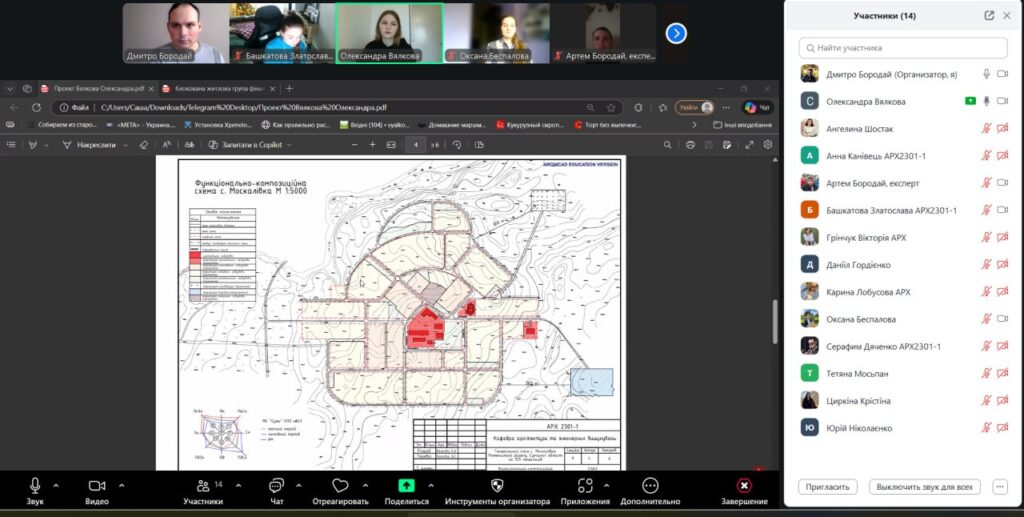Click the 'Найти участника' search field
This screenshot has height=517, width=1024.
(903, 48)
